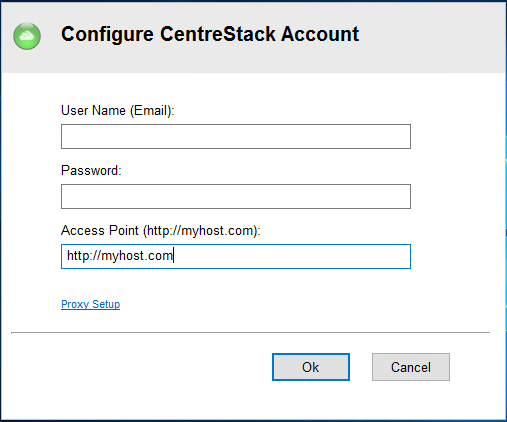Click the word "Account" in the header title
The image size is (507, 422).
320,34
